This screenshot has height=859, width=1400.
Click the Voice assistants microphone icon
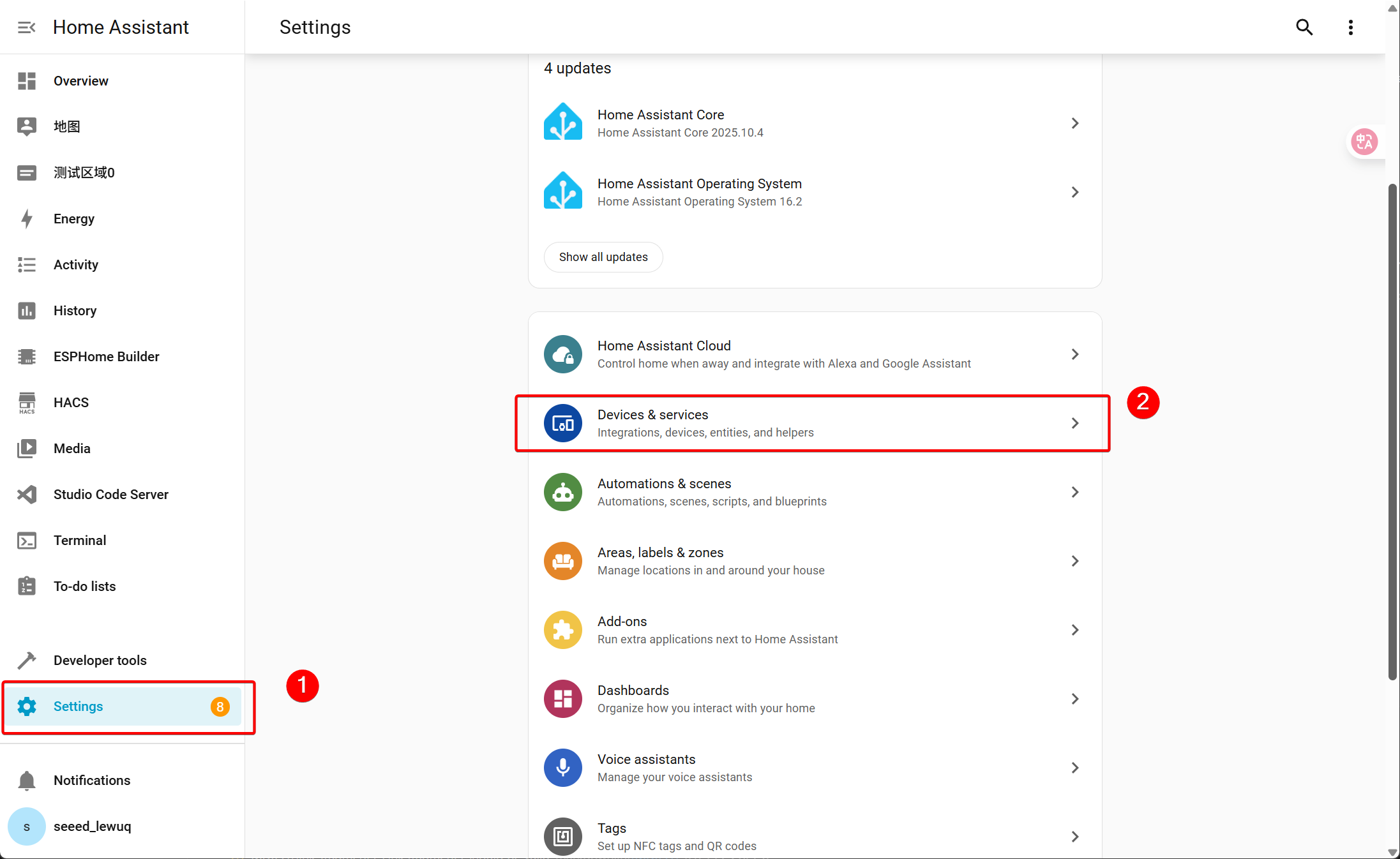click(x=562, y=768)
